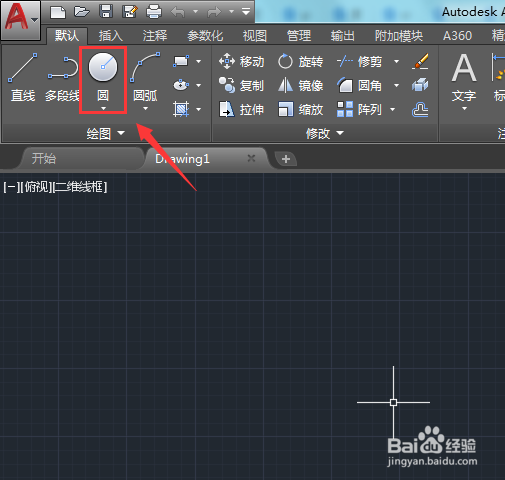The height and width of the screenshot is (480, 505).
Task: Open the AutoCAD application menu button
Action: (x=21, y=20)
